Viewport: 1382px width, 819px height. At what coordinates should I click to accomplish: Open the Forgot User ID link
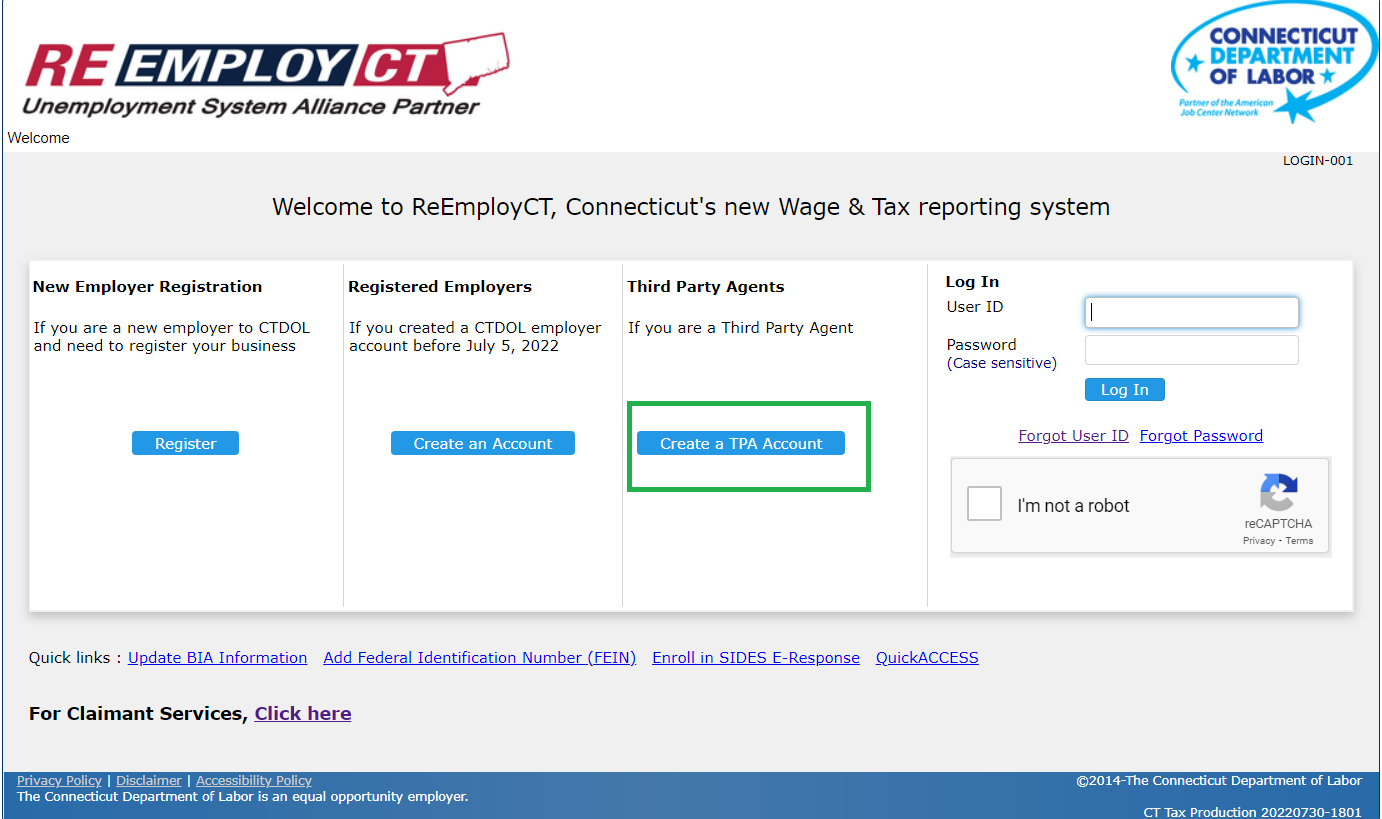tap(1073, 436)
